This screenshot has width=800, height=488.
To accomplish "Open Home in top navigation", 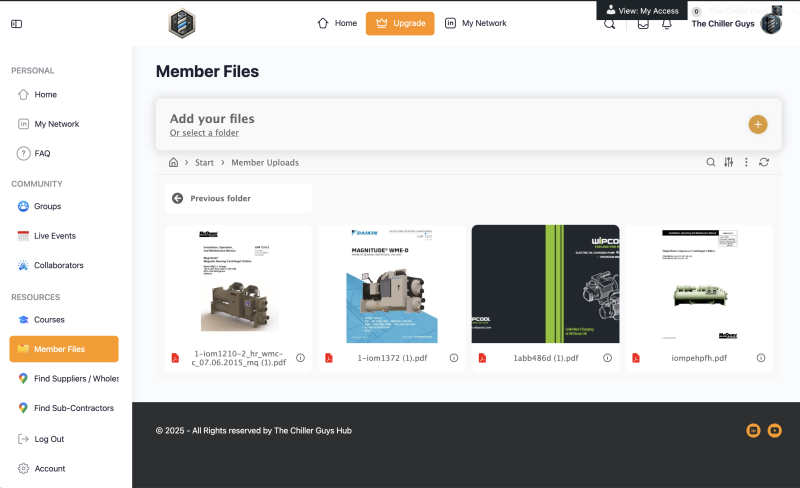I will pyautogui.click(x=337, y=23).
